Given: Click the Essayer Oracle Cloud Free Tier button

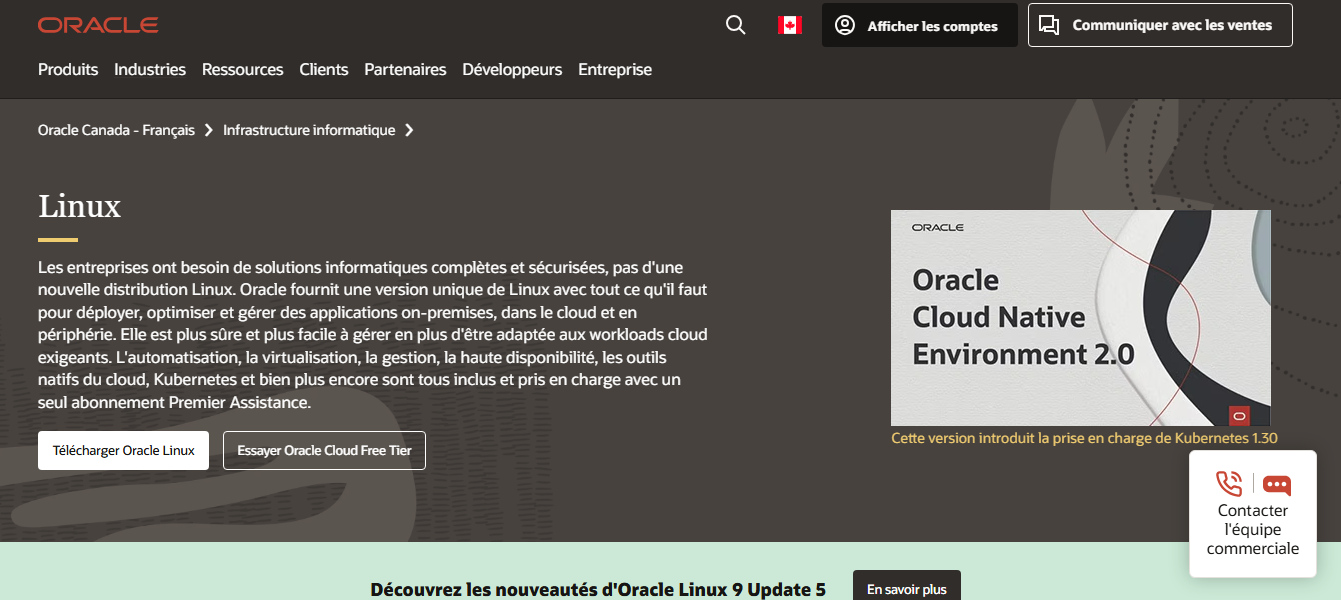Looking at the screenshot, I should [x=324, y=450].
